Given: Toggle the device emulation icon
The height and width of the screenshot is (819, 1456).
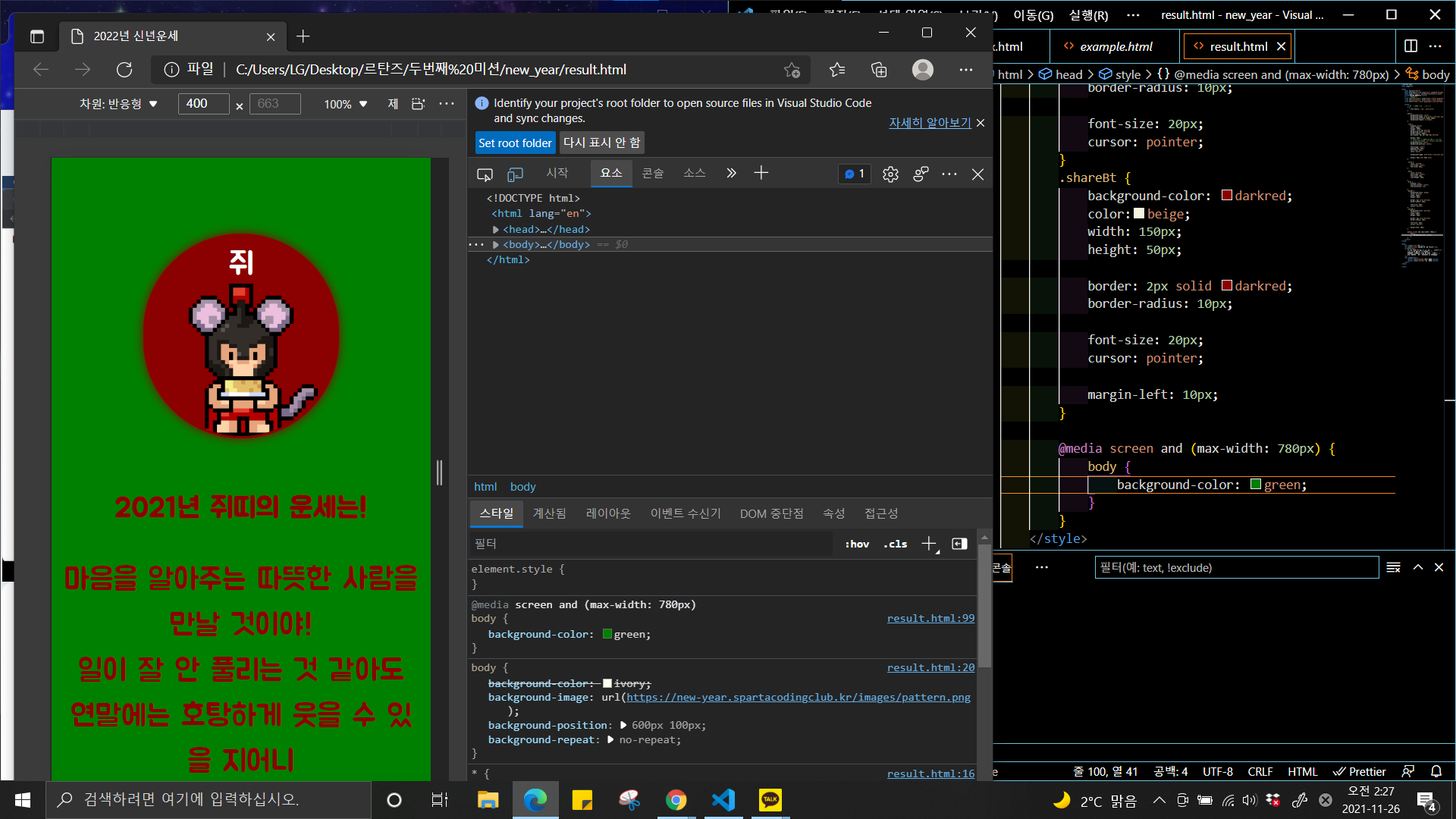Looking at the screenshot, I should coord(515,174).
